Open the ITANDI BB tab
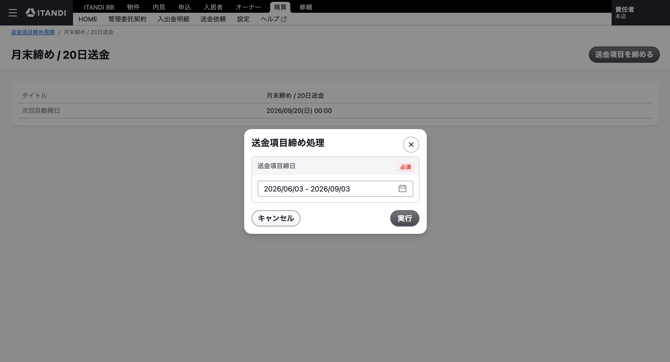670x362 pixels. 99,7
